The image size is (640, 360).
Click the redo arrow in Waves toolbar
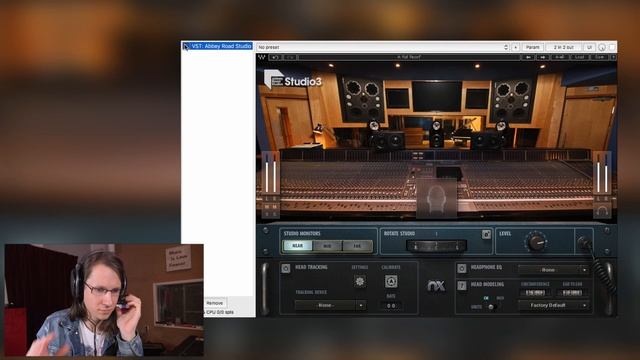tap(290, 58)
